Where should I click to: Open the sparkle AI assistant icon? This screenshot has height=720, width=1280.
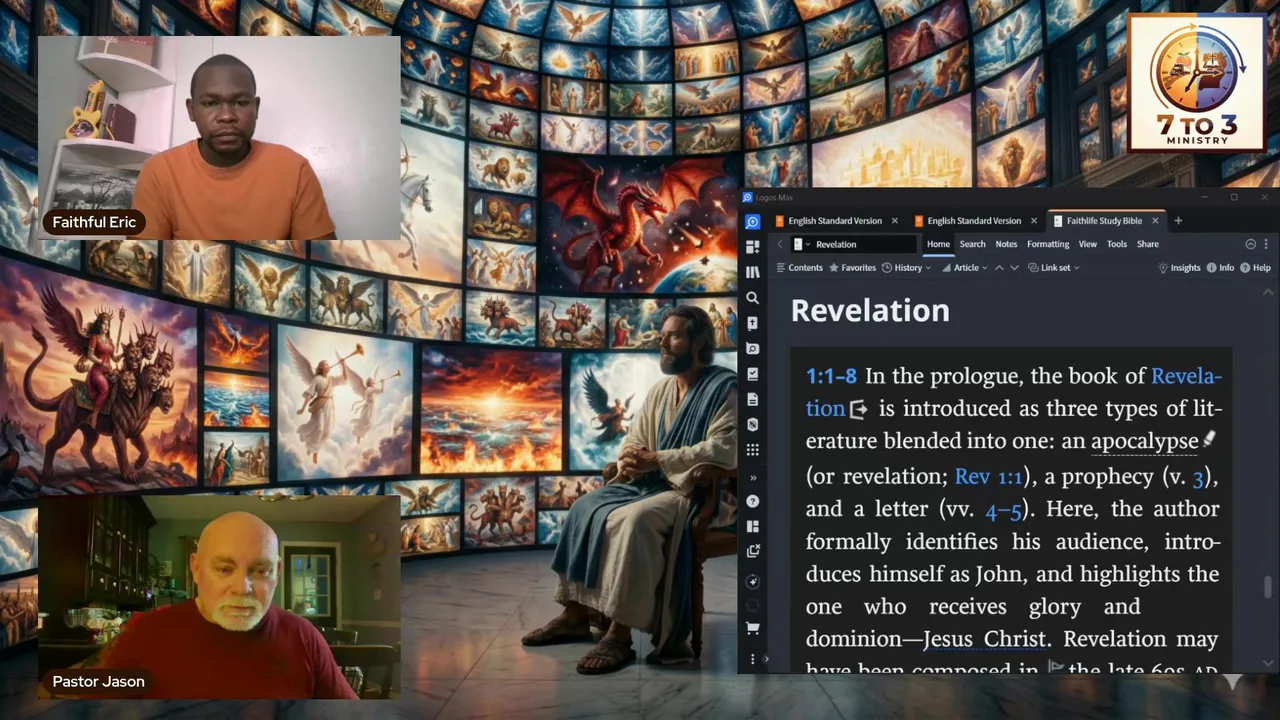point(753,582)
